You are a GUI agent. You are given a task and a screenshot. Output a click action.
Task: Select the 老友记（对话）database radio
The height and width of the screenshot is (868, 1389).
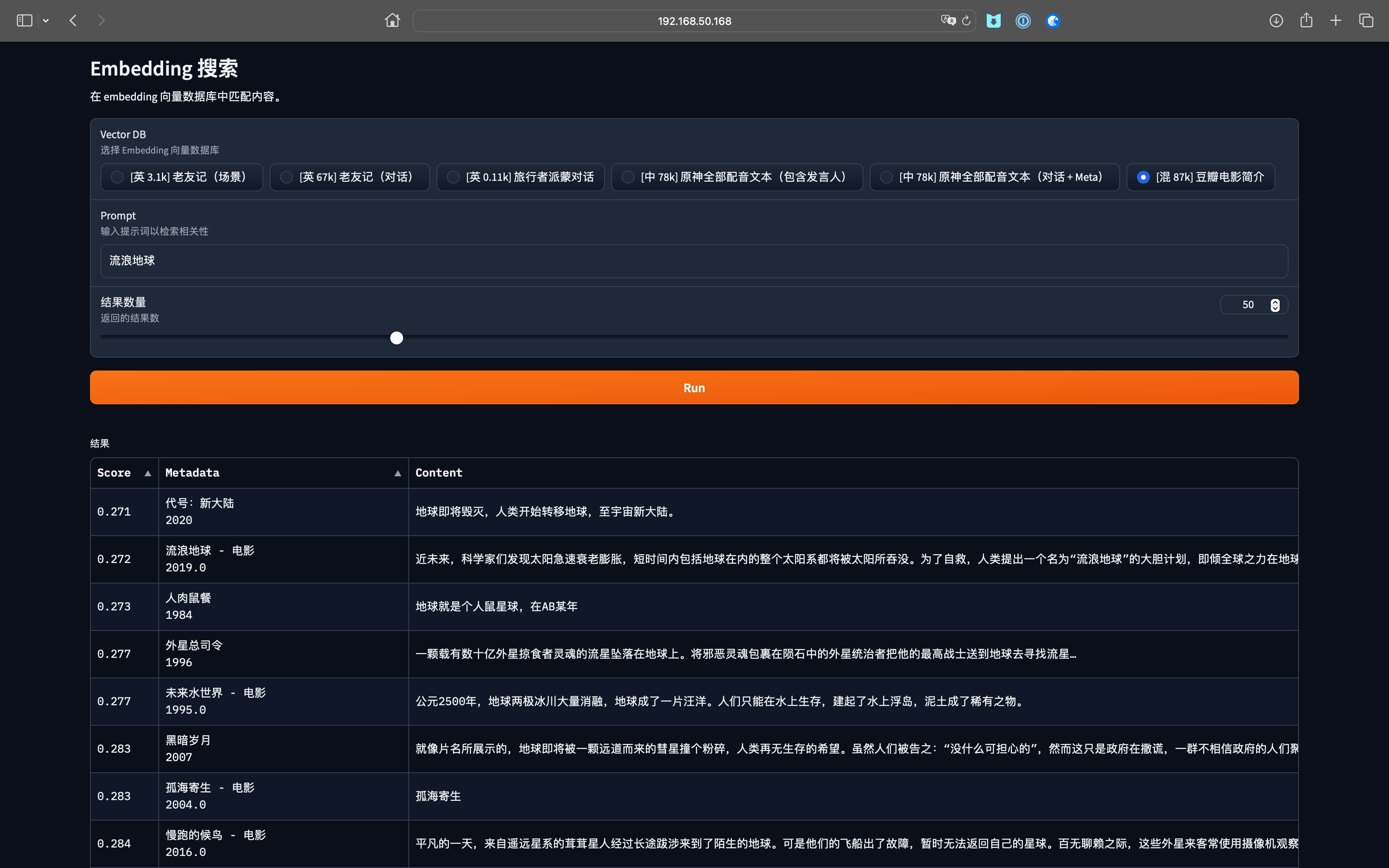coord(350,177)
